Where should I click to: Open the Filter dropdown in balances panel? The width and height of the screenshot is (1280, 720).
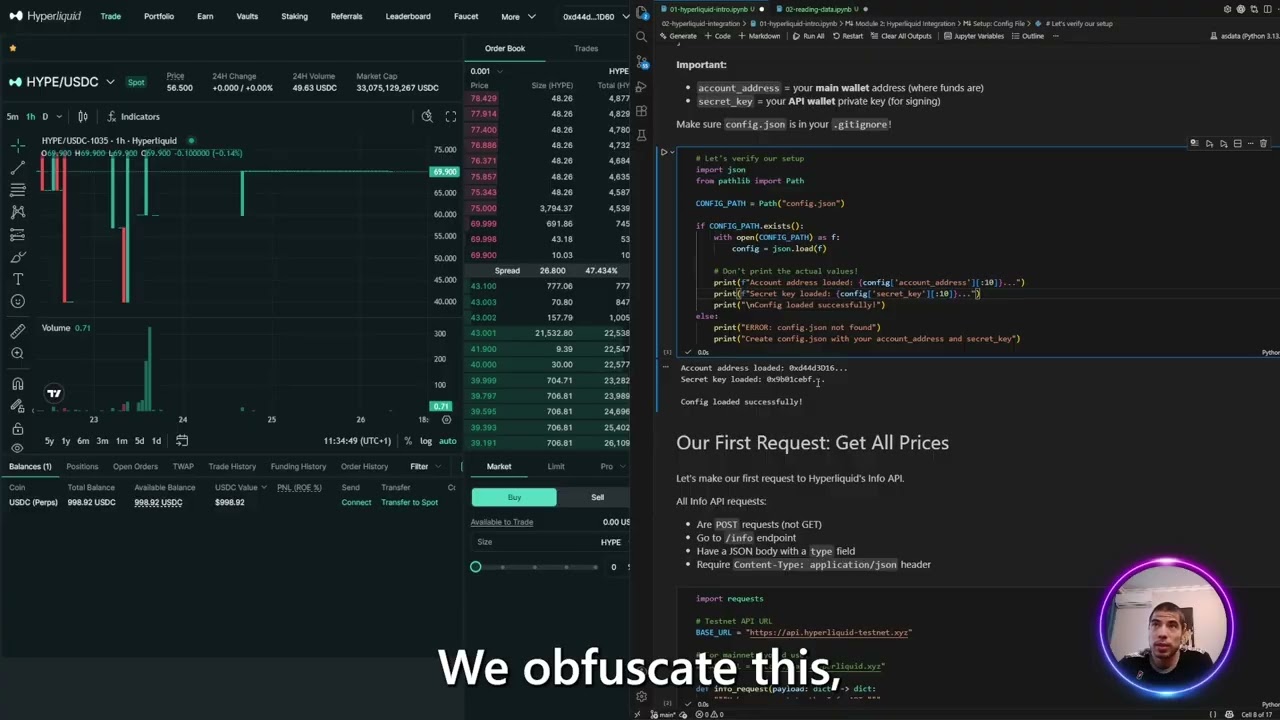click(425, 466)
